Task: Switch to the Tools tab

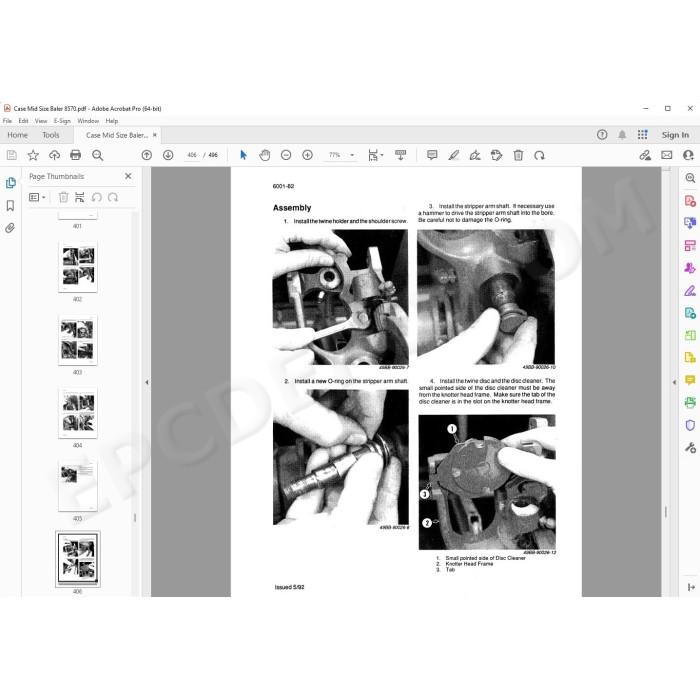Action: point(50,135)
